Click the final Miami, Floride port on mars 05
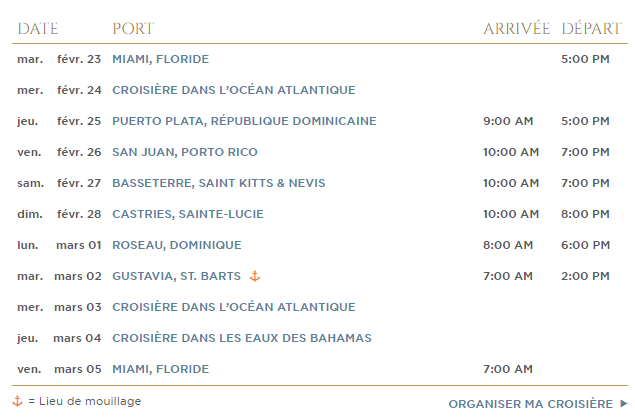 [x=160, y=369]
